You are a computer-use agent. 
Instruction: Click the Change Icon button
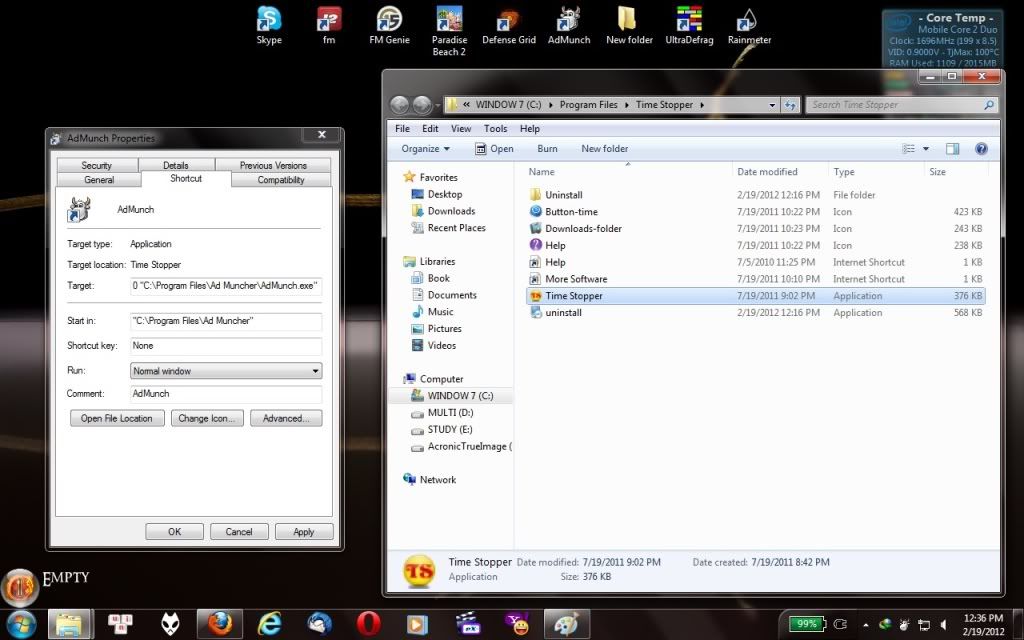207,418
